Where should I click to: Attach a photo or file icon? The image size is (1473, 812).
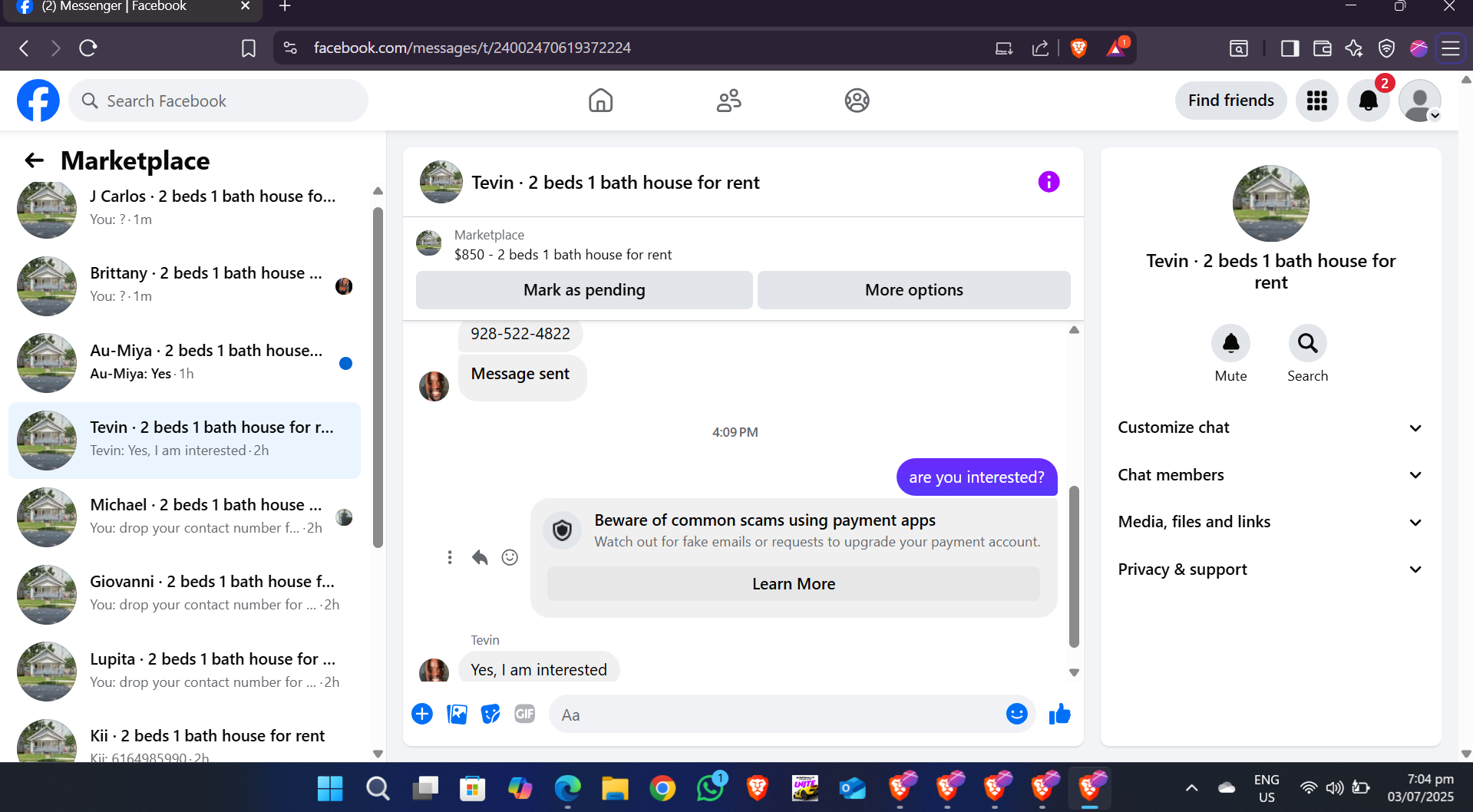pyautogui.click(x=457, y=715)
